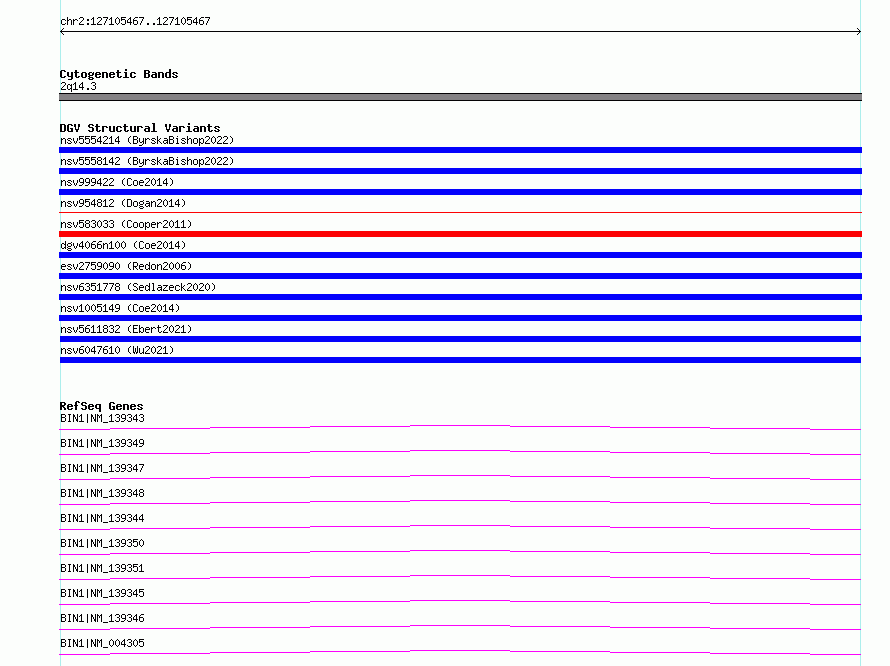Image resolution: width=890 pixels, height=666 pixels.
Task: Click the blue bar for nsv5558142
Action: point(460,171)
